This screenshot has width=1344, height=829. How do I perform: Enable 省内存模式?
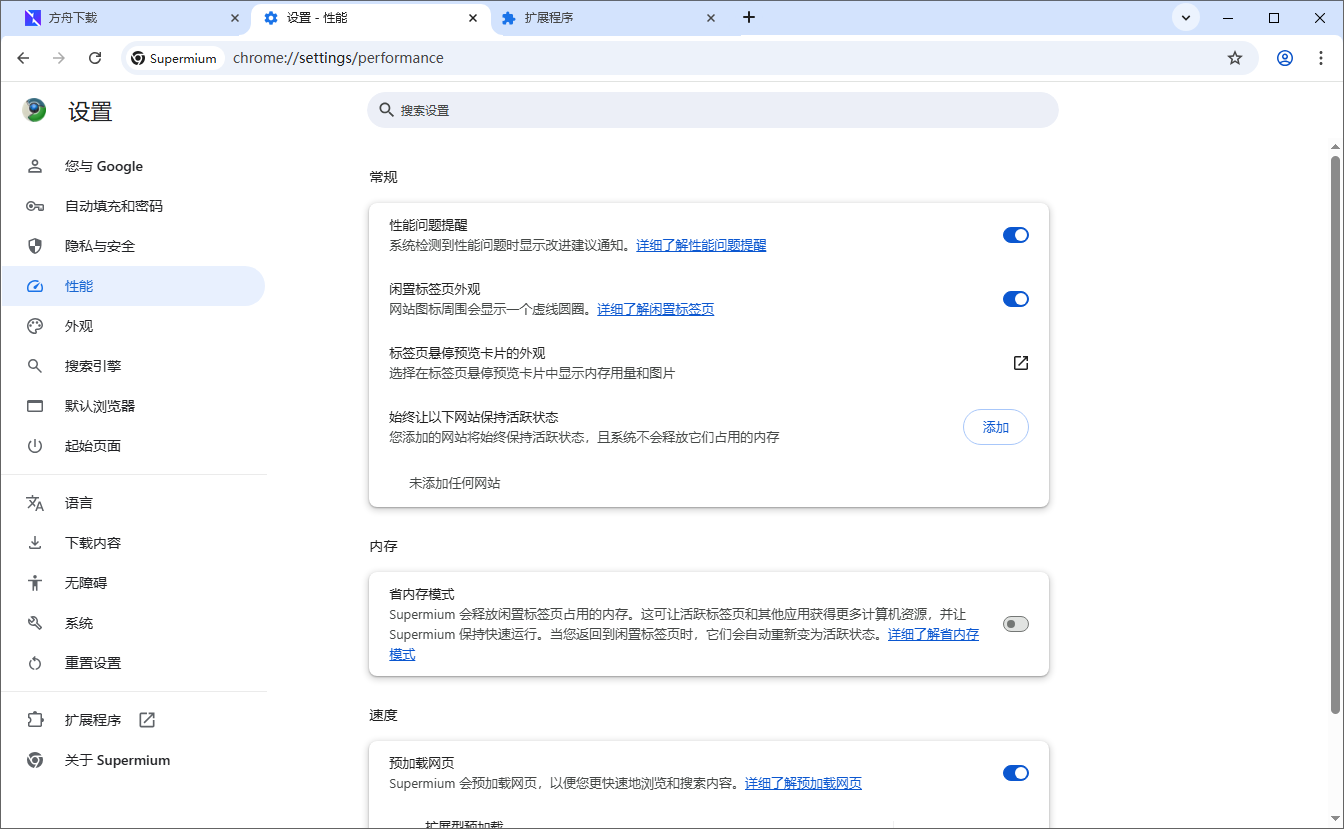[1015, 623]
